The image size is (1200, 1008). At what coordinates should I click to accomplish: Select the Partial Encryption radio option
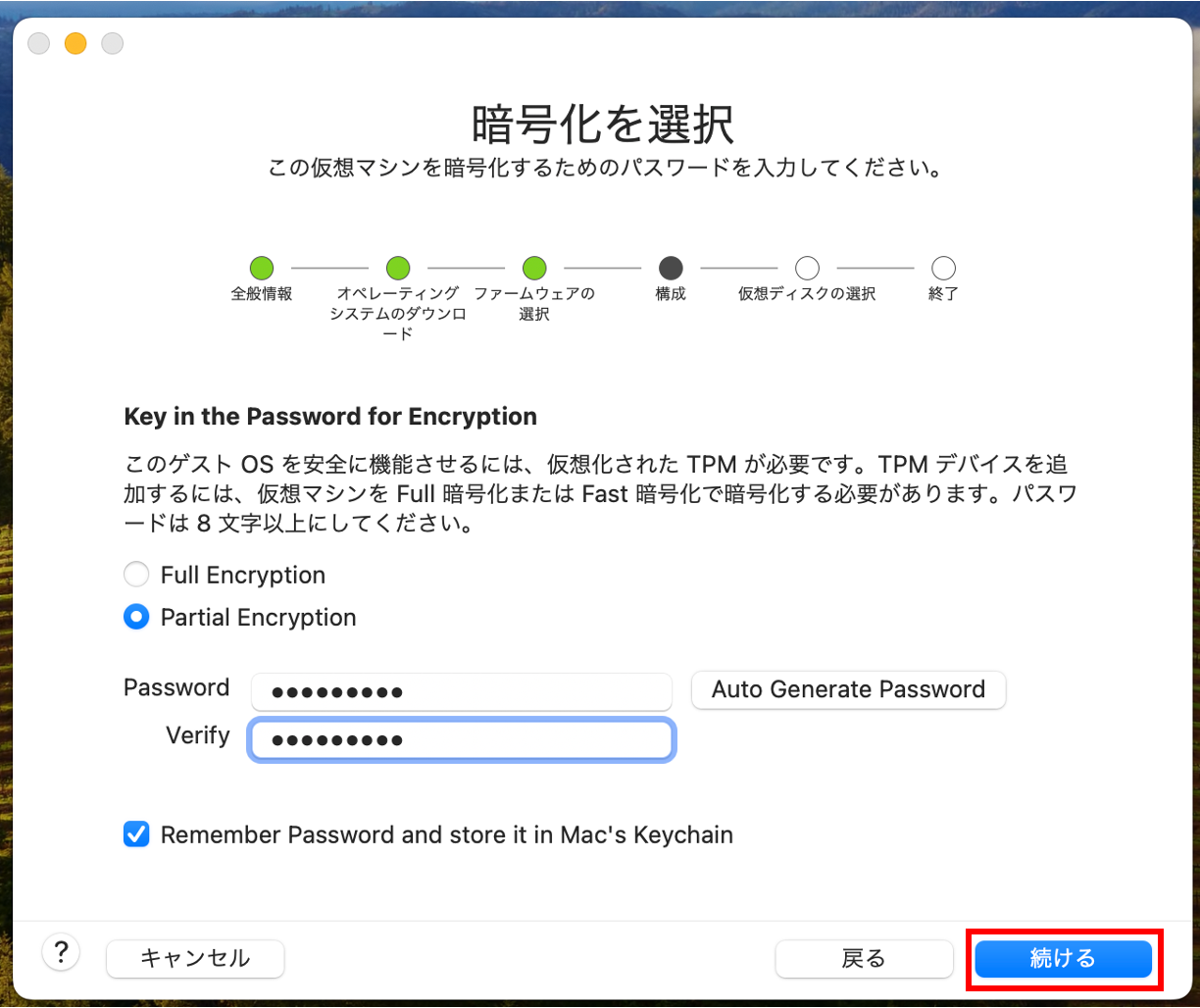136,617
